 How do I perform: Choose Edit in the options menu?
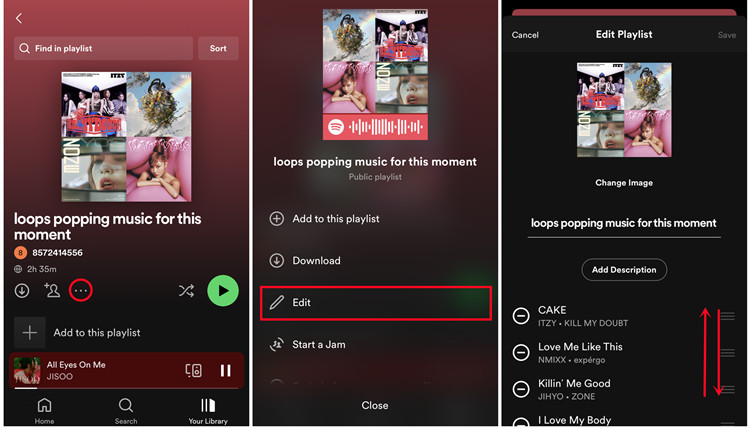click(x=375, y=303)
